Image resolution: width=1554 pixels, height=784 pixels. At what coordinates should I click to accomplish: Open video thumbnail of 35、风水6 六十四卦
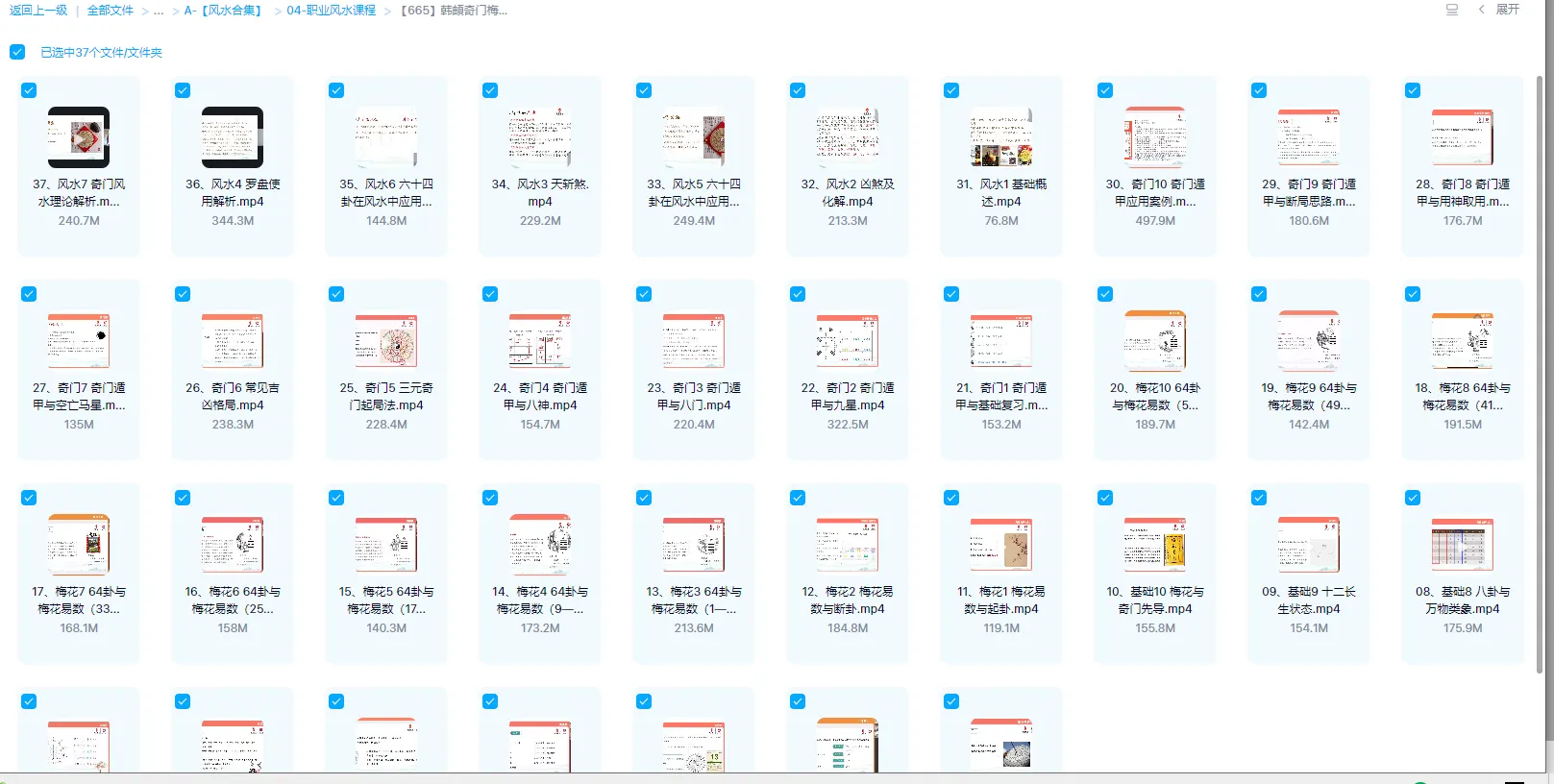click(386, 137)
